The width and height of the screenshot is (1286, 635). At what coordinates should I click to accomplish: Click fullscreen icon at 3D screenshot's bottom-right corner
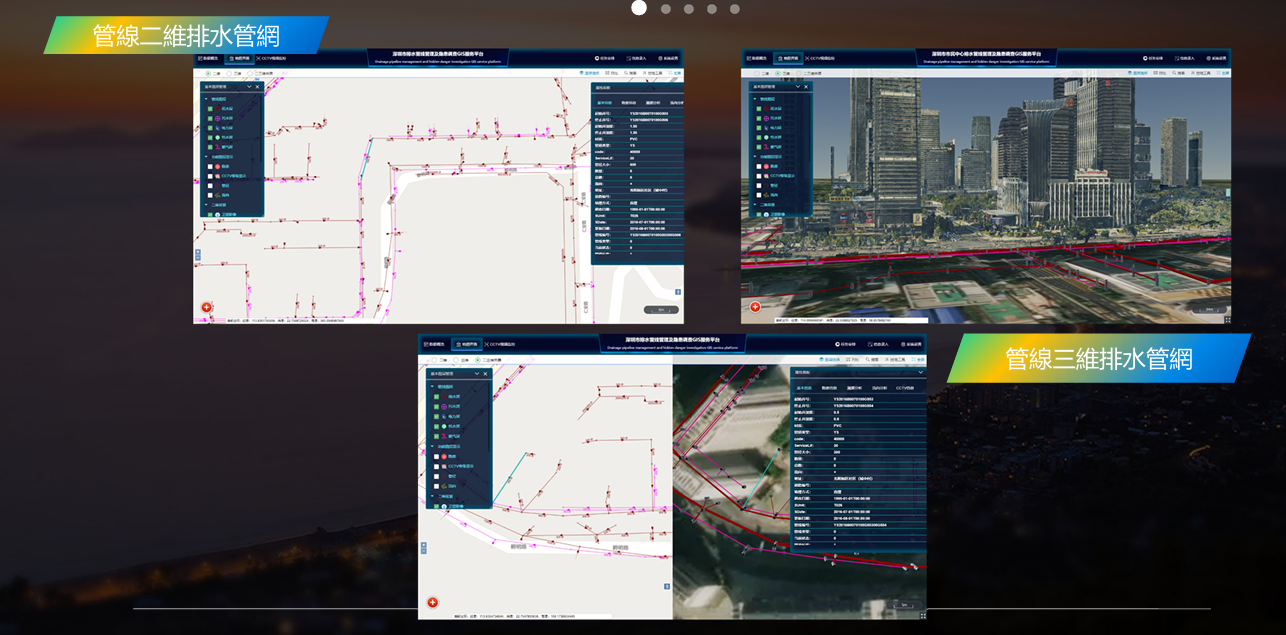point(1227,320)
